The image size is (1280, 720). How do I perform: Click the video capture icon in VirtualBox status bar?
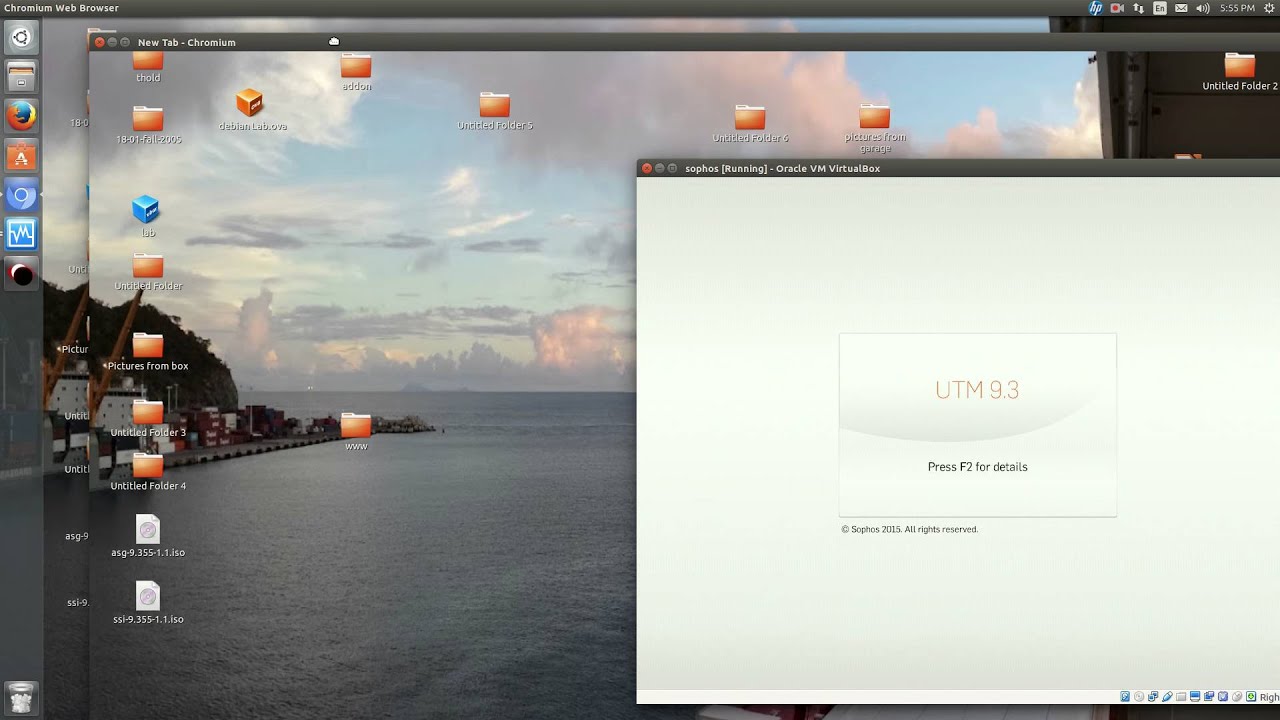1209,696
